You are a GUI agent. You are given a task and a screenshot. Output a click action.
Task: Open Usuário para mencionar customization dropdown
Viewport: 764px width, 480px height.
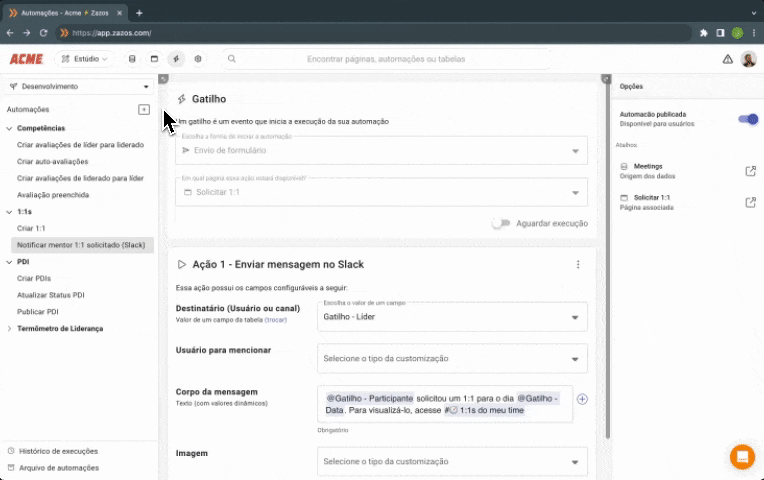pos(452,359)
